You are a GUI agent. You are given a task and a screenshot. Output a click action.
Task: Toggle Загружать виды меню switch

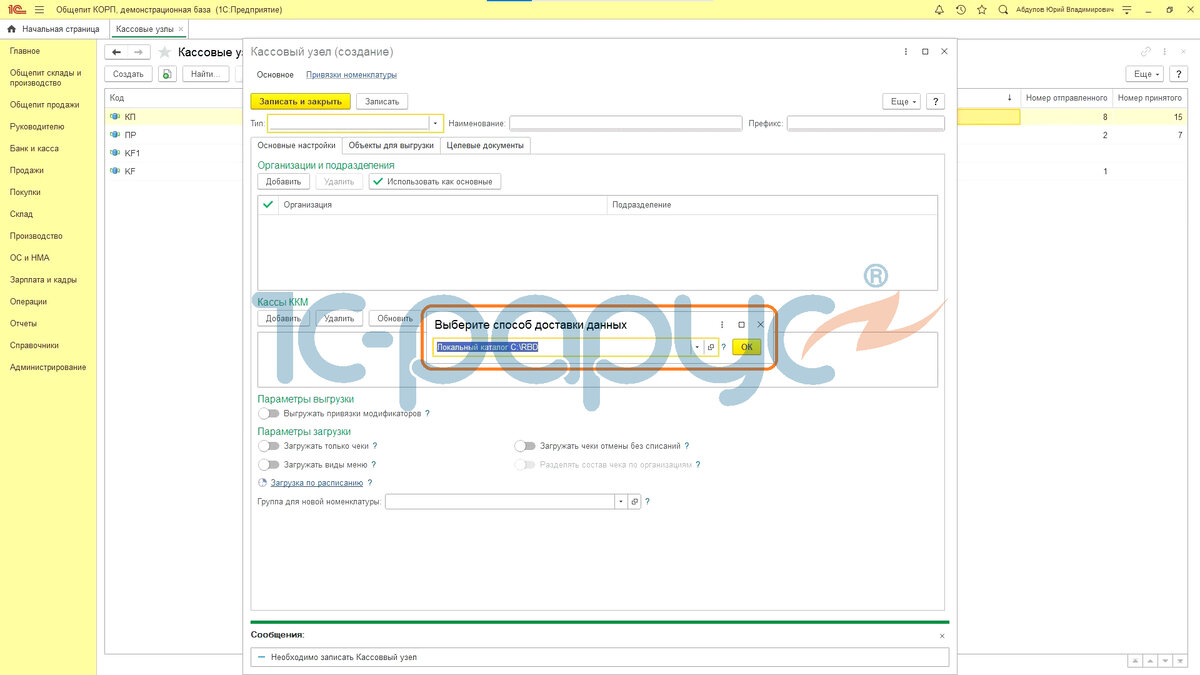[x=268, y=465]
